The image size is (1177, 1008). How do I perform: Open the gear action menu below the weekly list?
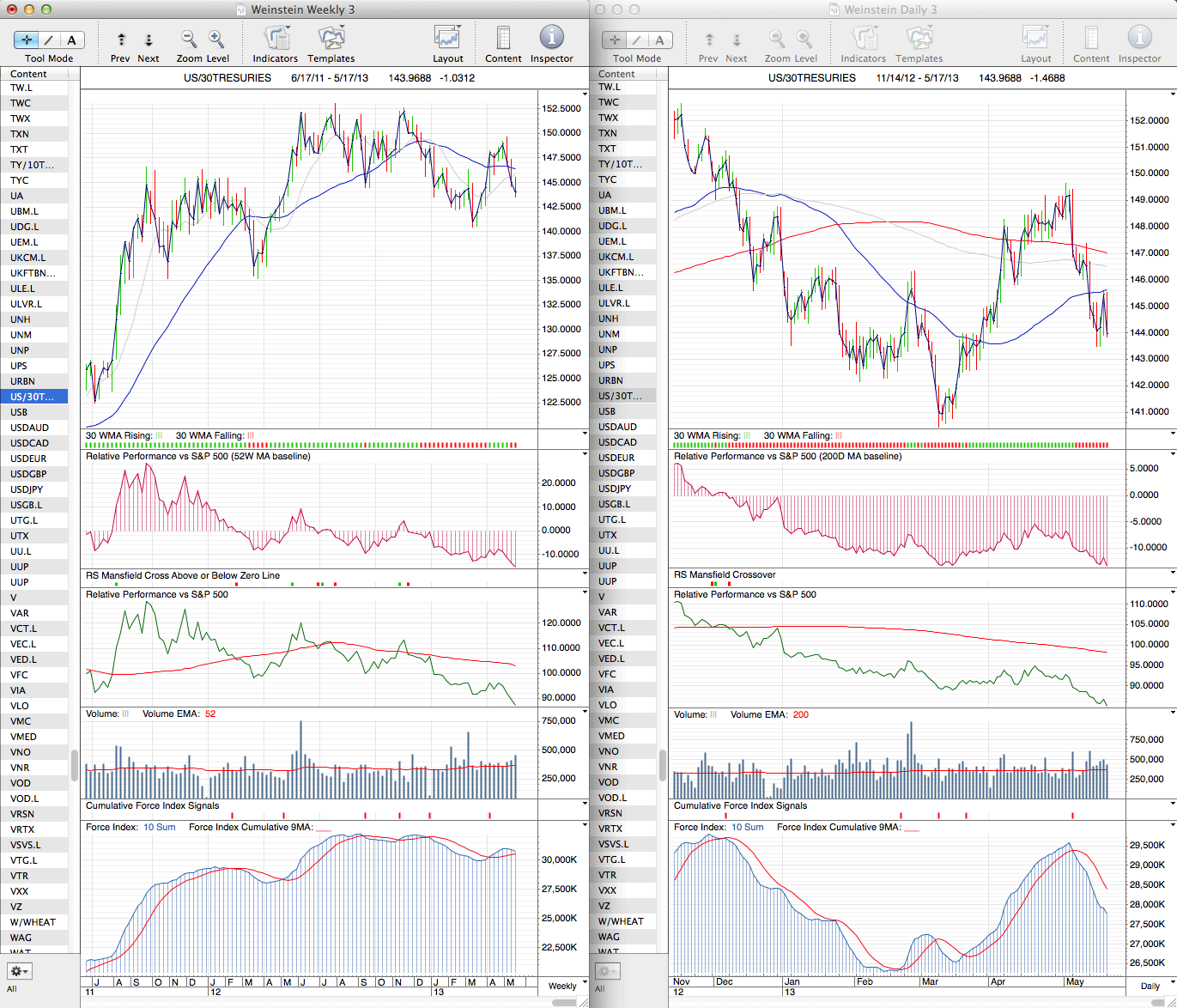coord(19,971)
